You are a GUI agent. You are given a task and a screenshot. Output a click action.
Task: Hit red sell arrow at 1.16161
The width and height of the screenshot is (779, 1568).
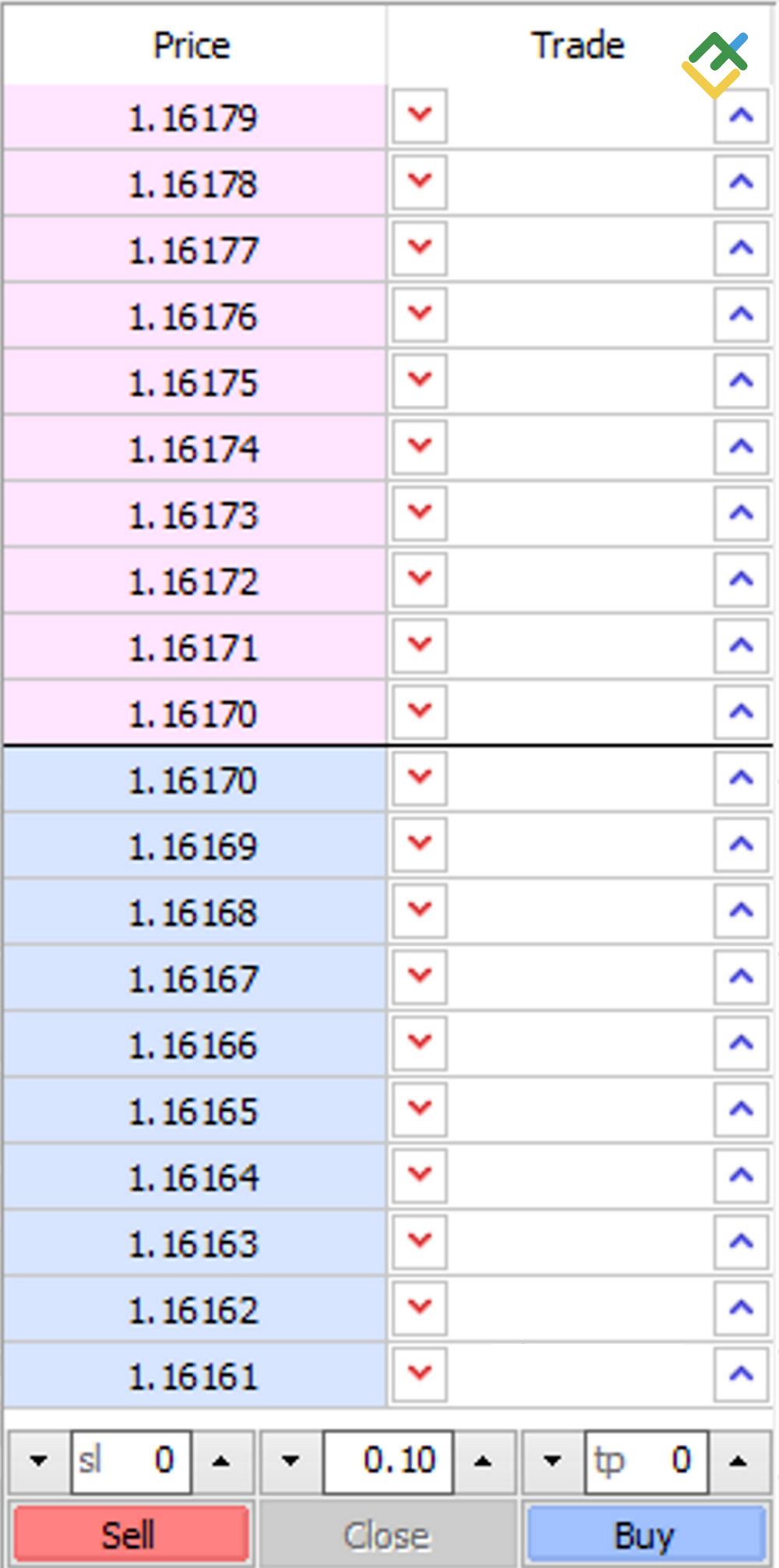pos(419,1373)
